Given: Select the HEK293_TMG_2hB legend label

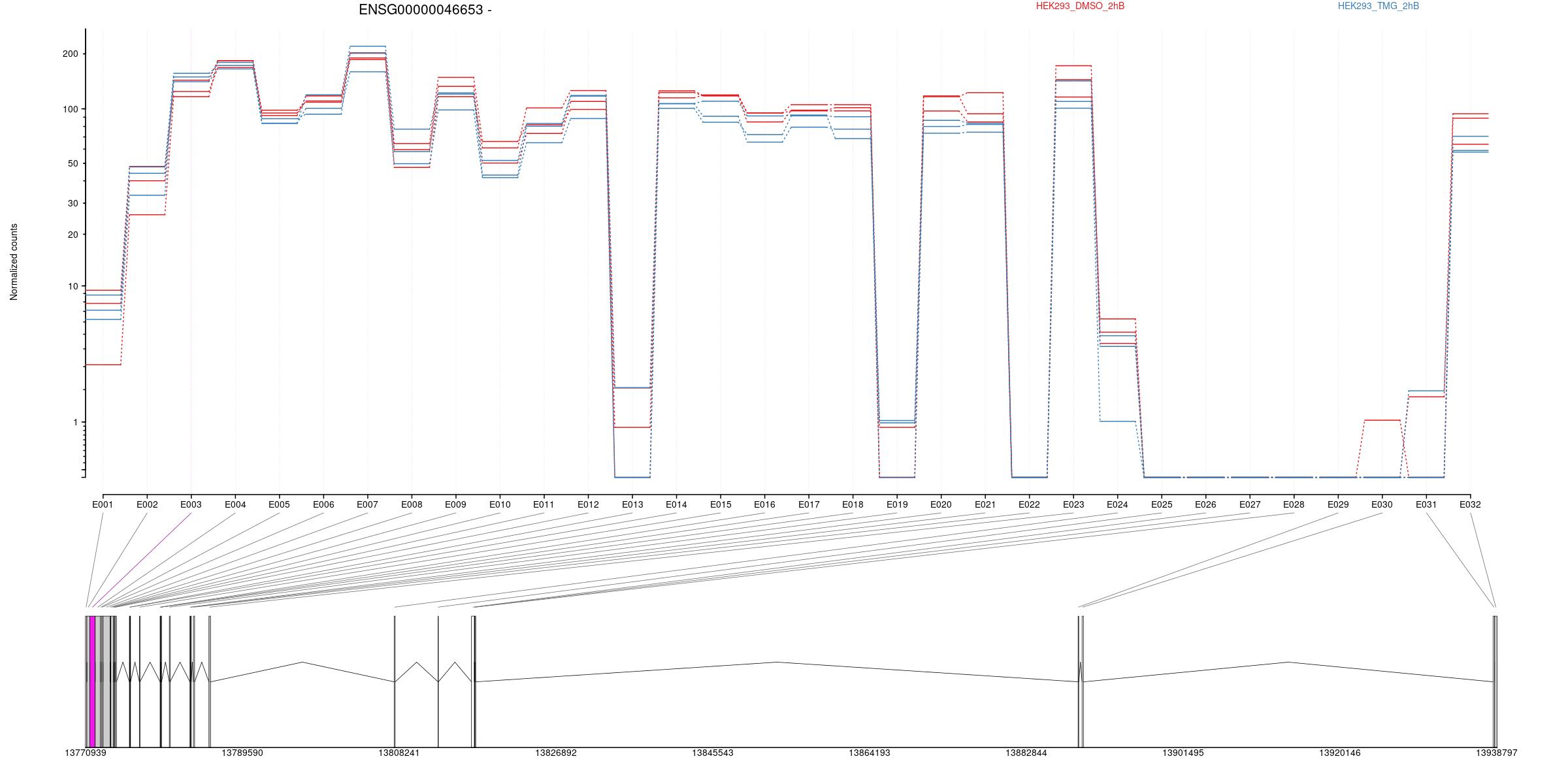Looking at the screenshot, I should click(x=1379, y=6).
